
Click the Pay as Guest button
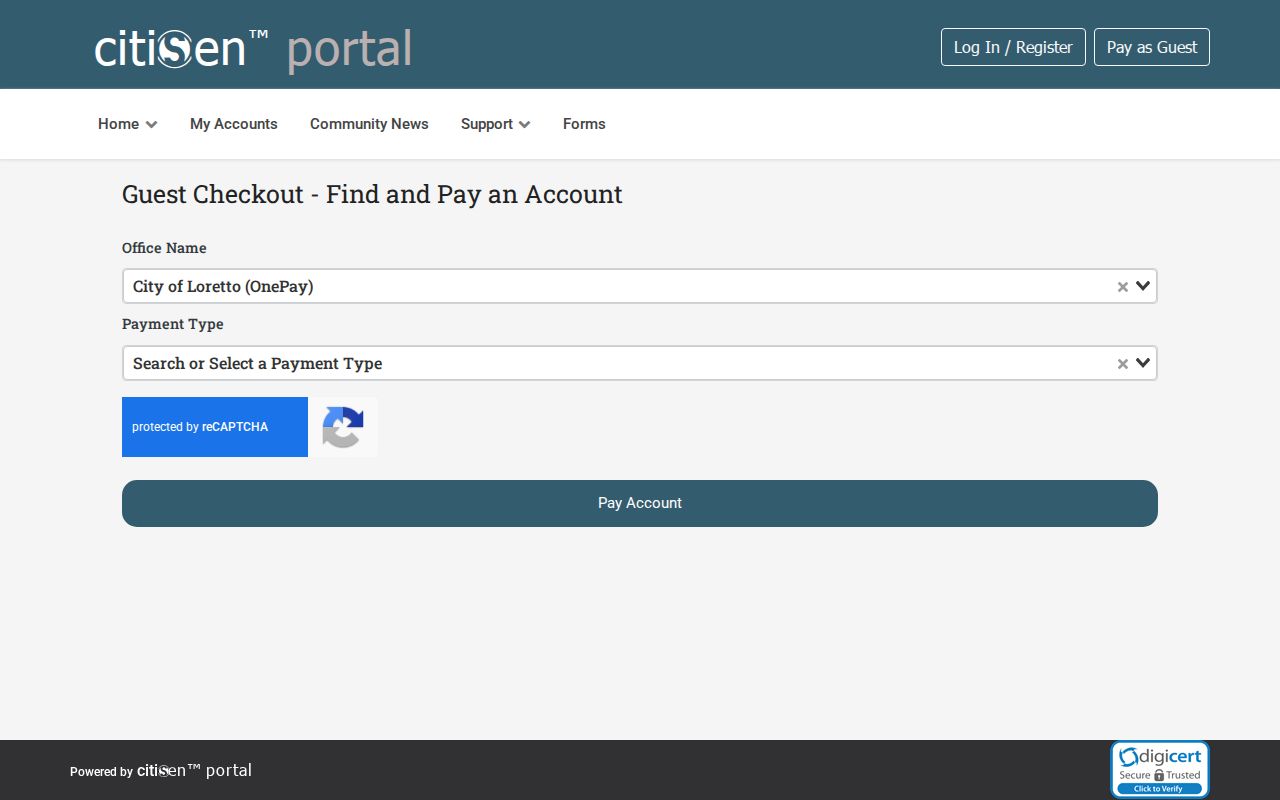click(1152, 47)
